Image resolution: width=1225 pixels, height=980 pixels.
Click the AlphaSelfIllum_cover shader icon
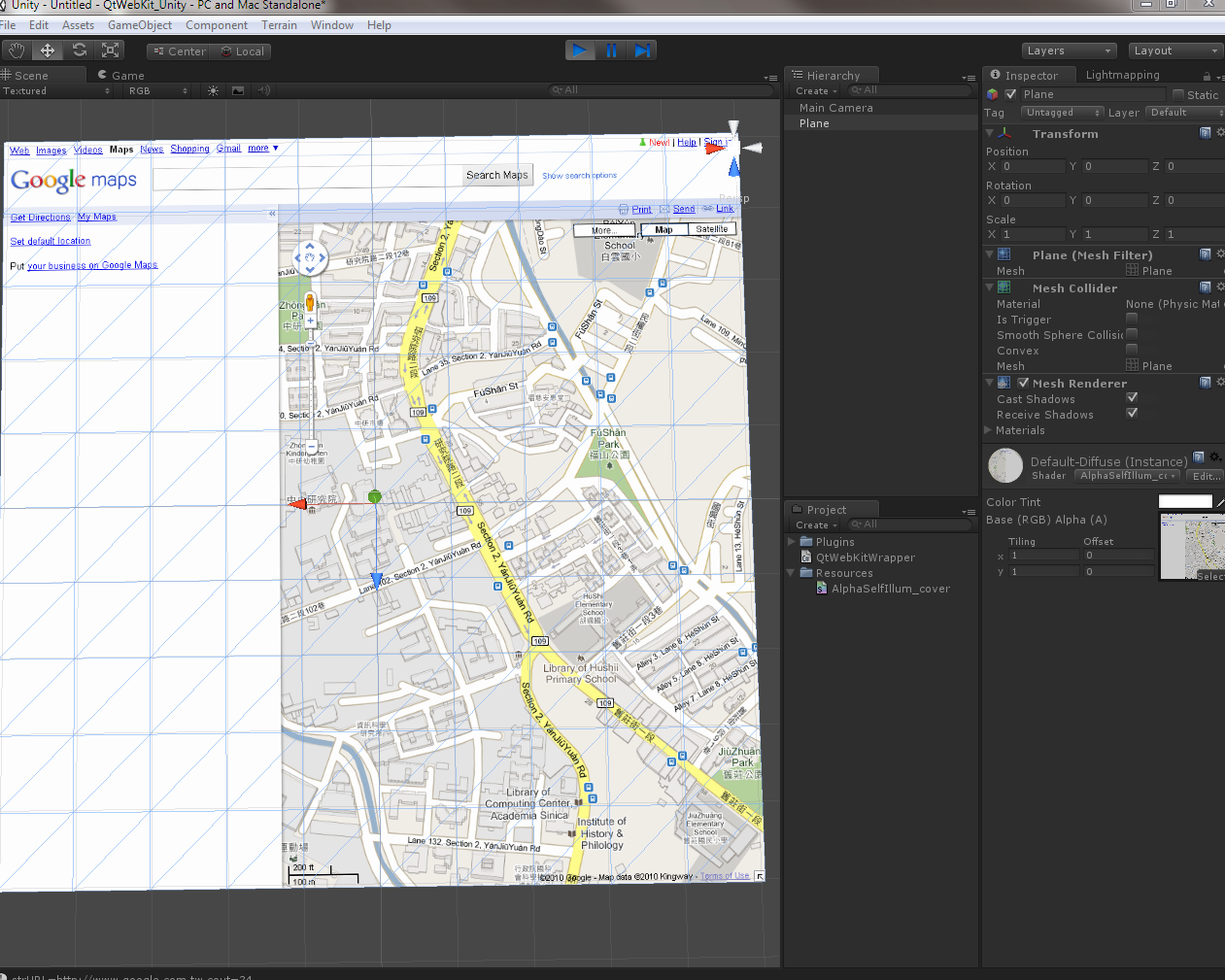pyautogui.click(x=822, y=589)
